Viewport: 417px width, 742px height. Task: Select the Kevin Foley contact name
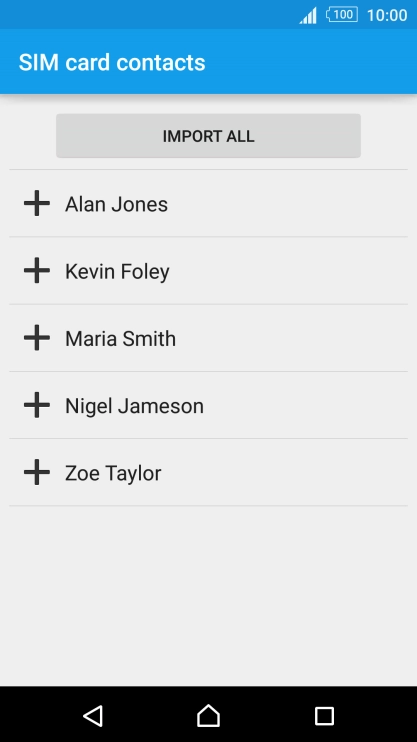(x=117, y=272)
